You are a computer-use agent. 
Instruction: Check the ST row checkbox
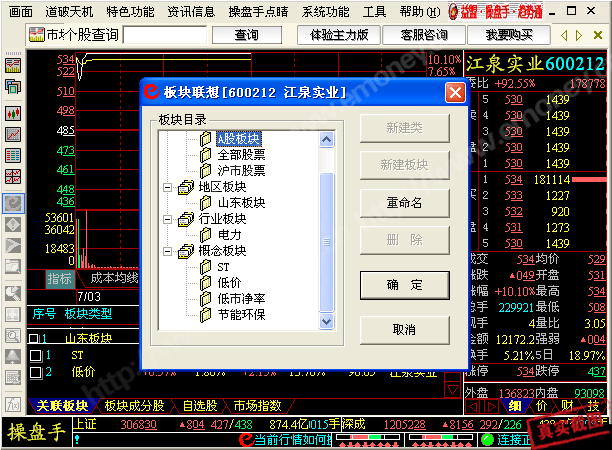pyautogui.click(x=36, y=356)
